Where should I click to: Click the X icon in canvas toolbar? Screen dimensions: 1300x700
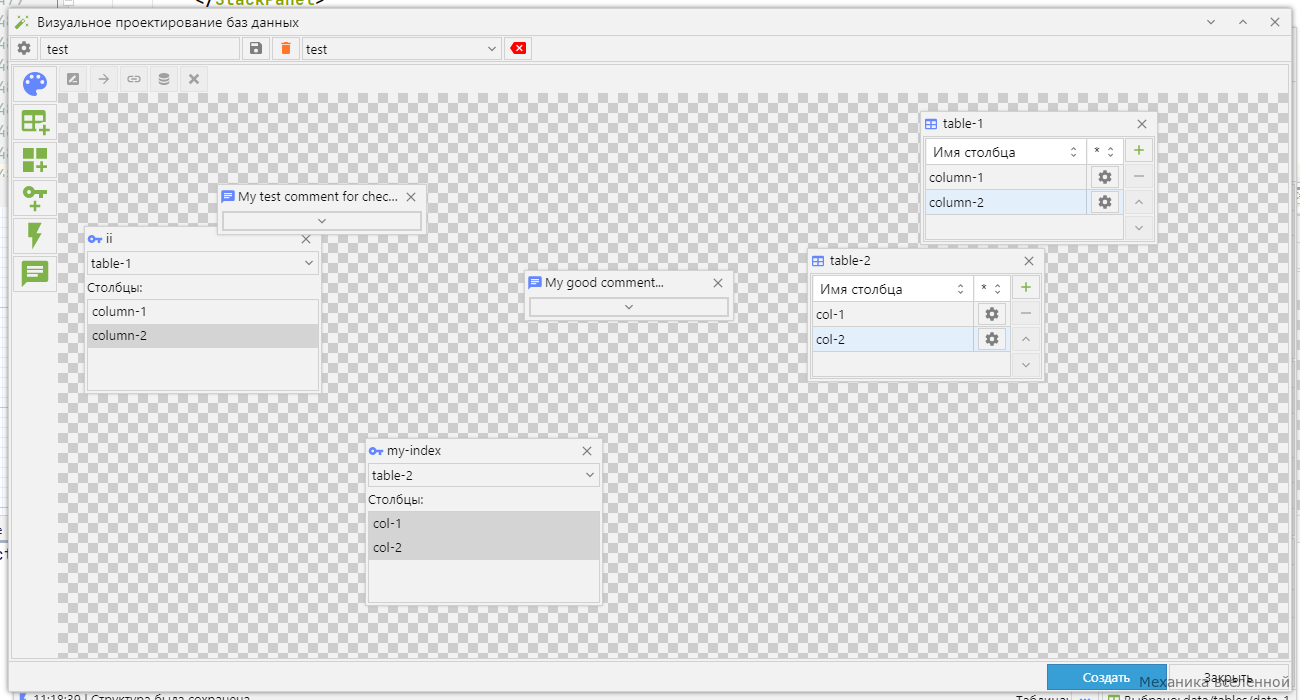coord(194,79)
